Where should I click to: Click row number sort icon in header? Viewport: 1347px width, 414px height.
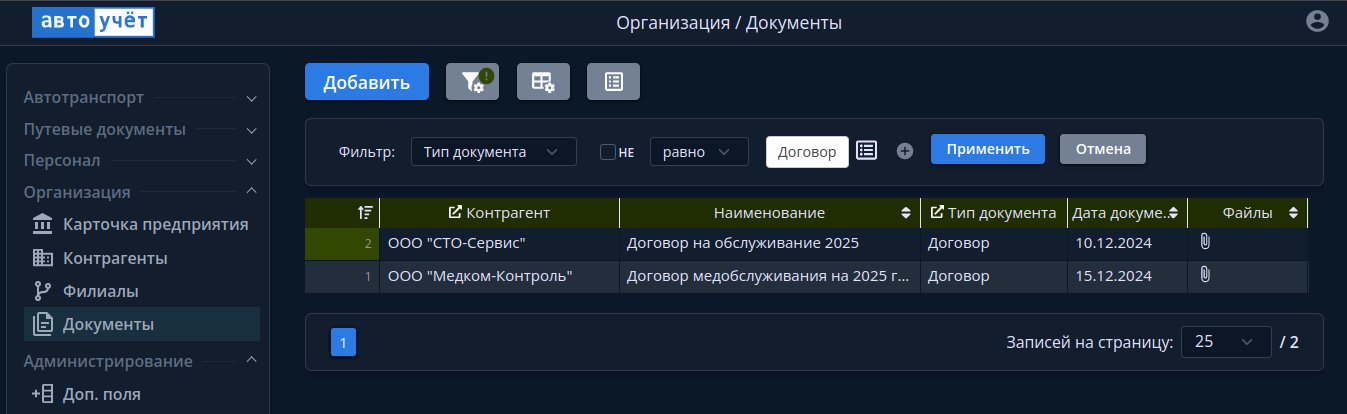pyautogui.click(x=365, y=213)
